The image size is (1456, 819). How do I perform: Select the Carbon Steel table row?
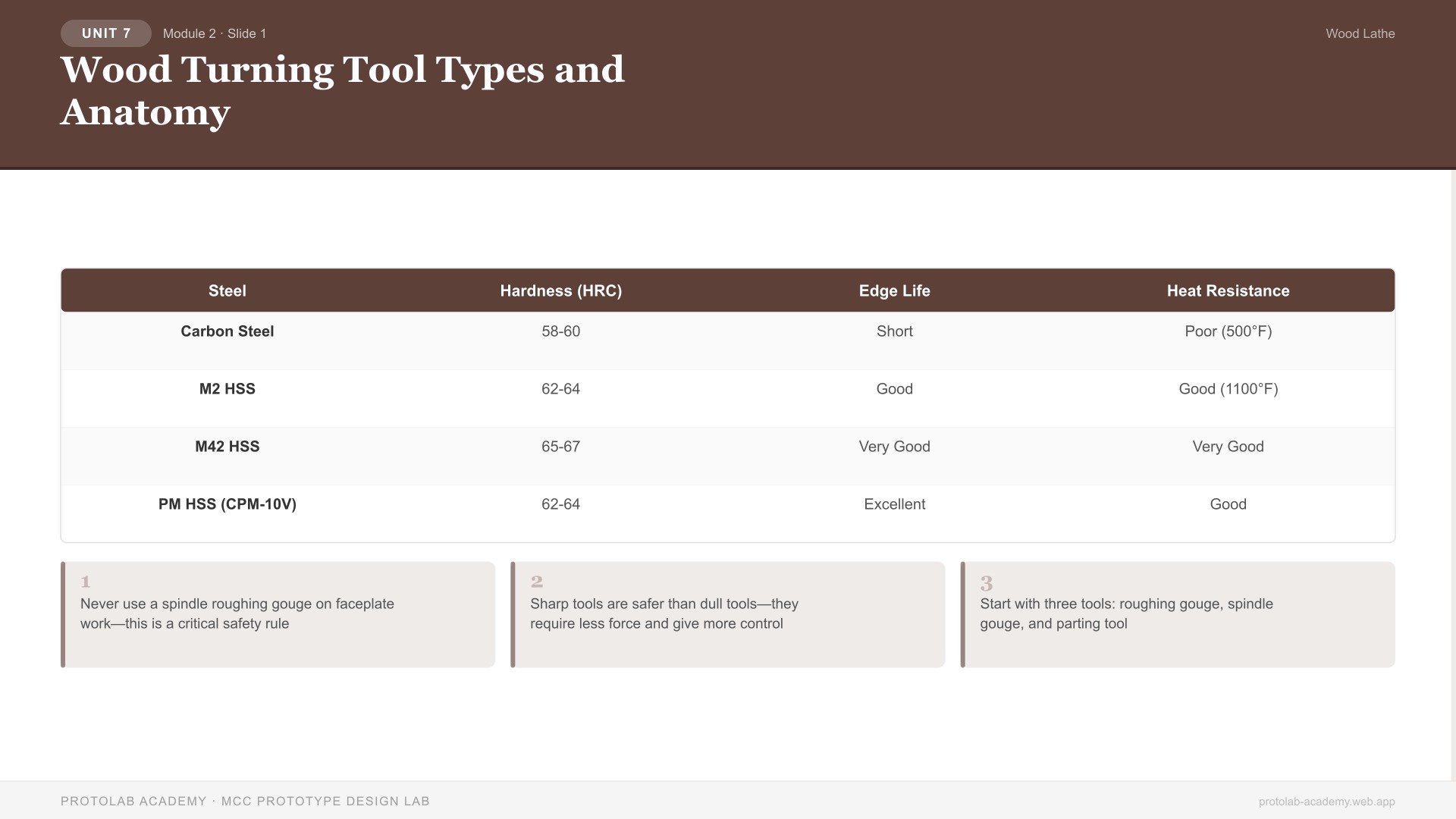227,331
